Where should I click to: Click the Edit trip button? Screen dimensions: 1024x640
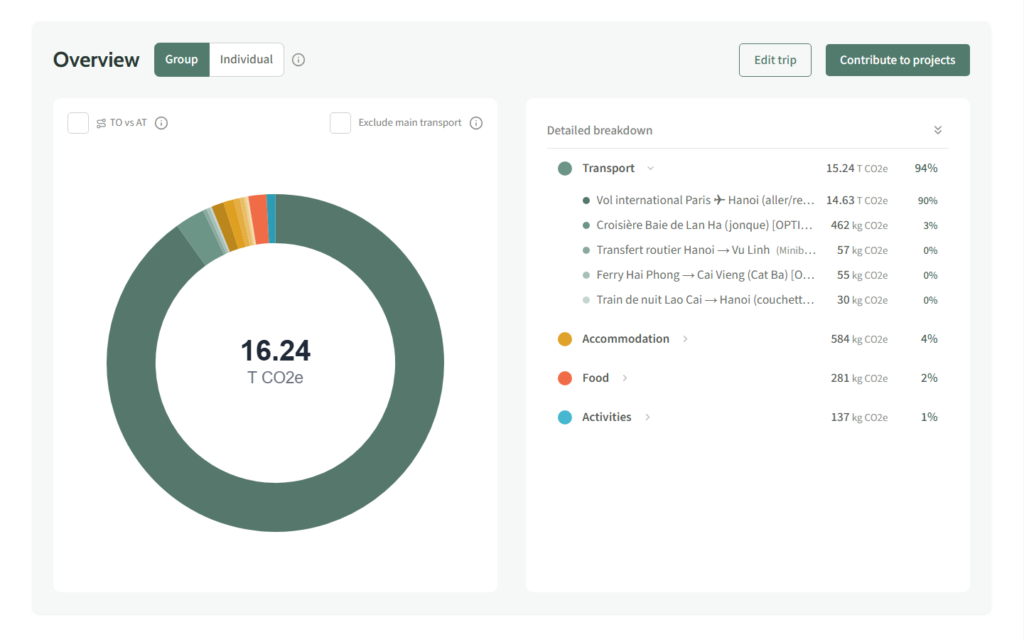coord(775,60)
